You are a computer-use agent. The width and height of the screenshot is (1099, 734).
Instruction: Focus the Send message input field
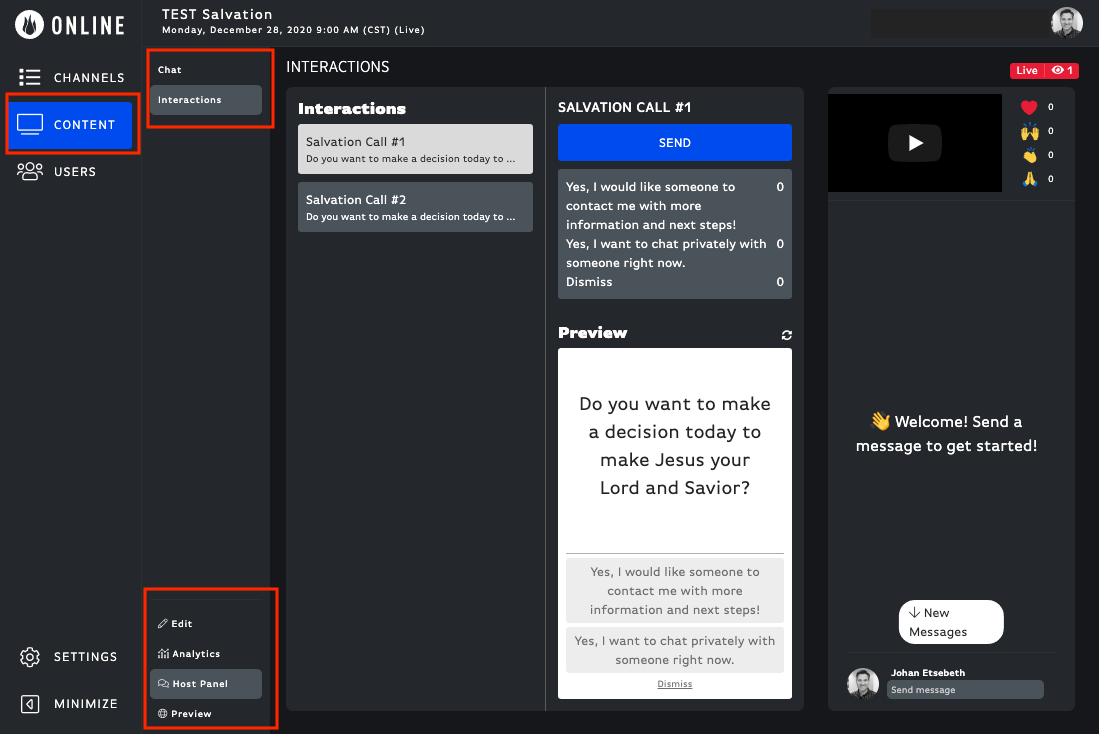coord(965,689)
